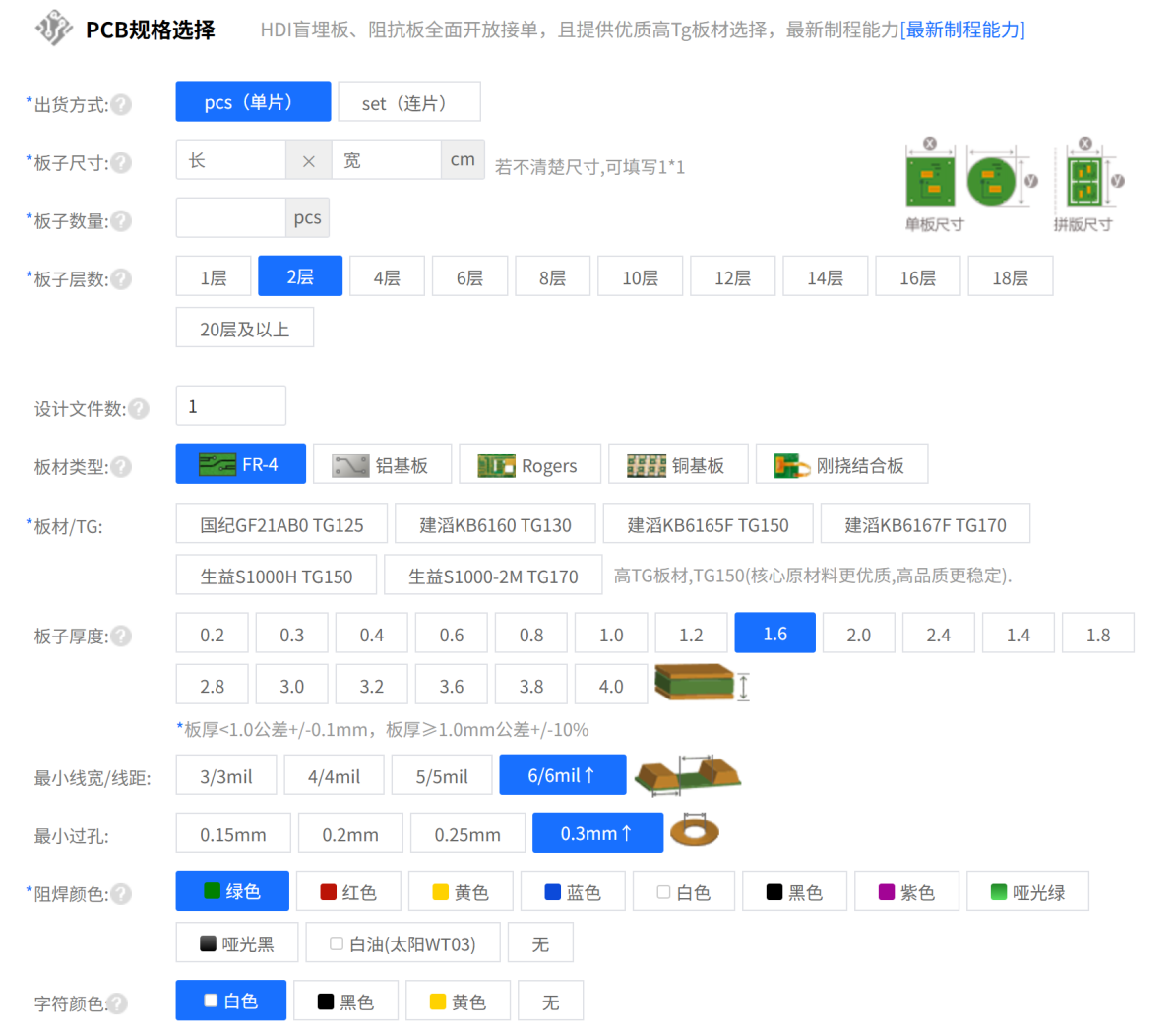The image size is (1176, 1032).
Task: Pick the 紫色 purple solder mask swatch
Action: coord(905,890)
